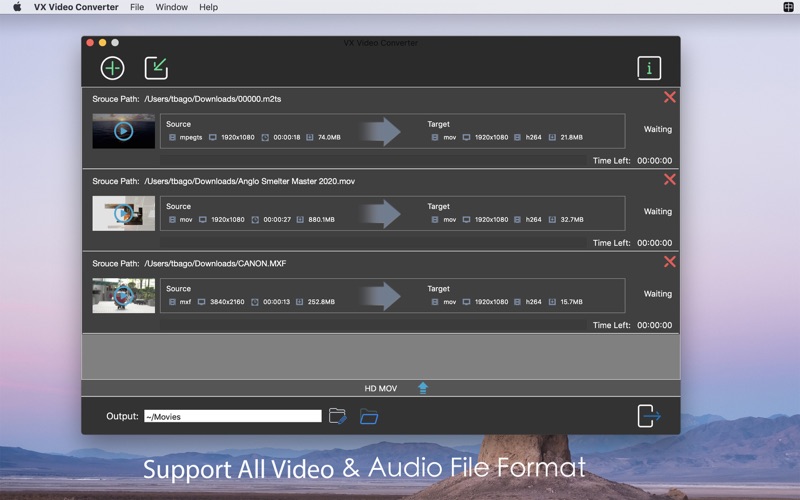Viewport: 800px width, 500px height.
Task: Open the Help menu
Action: 208,7
